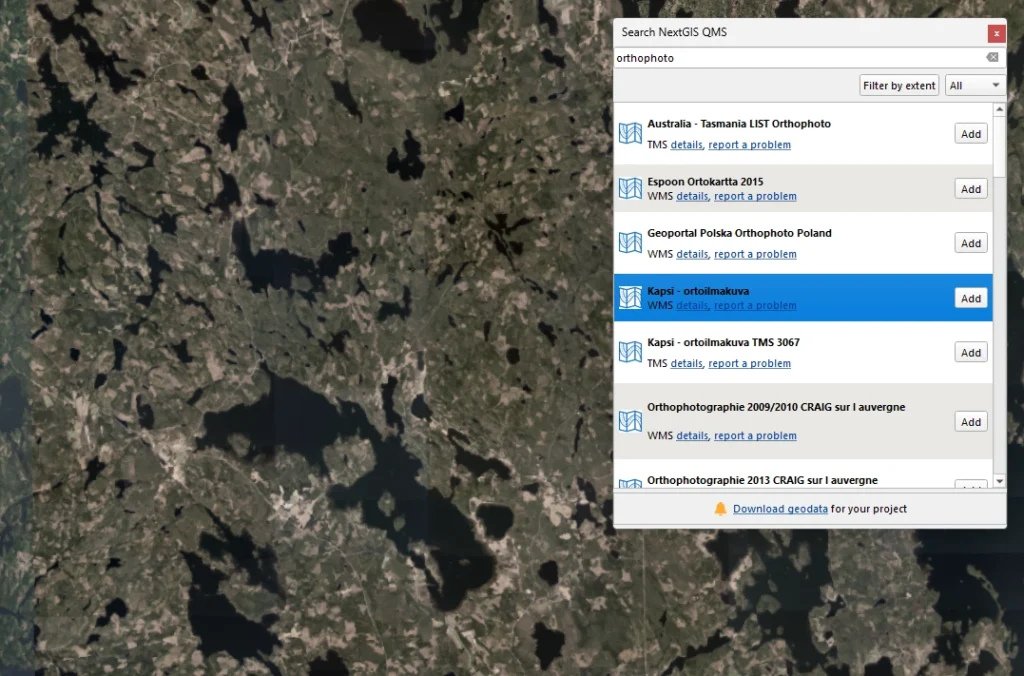Report a problem for Geoportal Polska Orthophoto Poland
Screen dimensions: 1024x676
click(x=755, y=254)
